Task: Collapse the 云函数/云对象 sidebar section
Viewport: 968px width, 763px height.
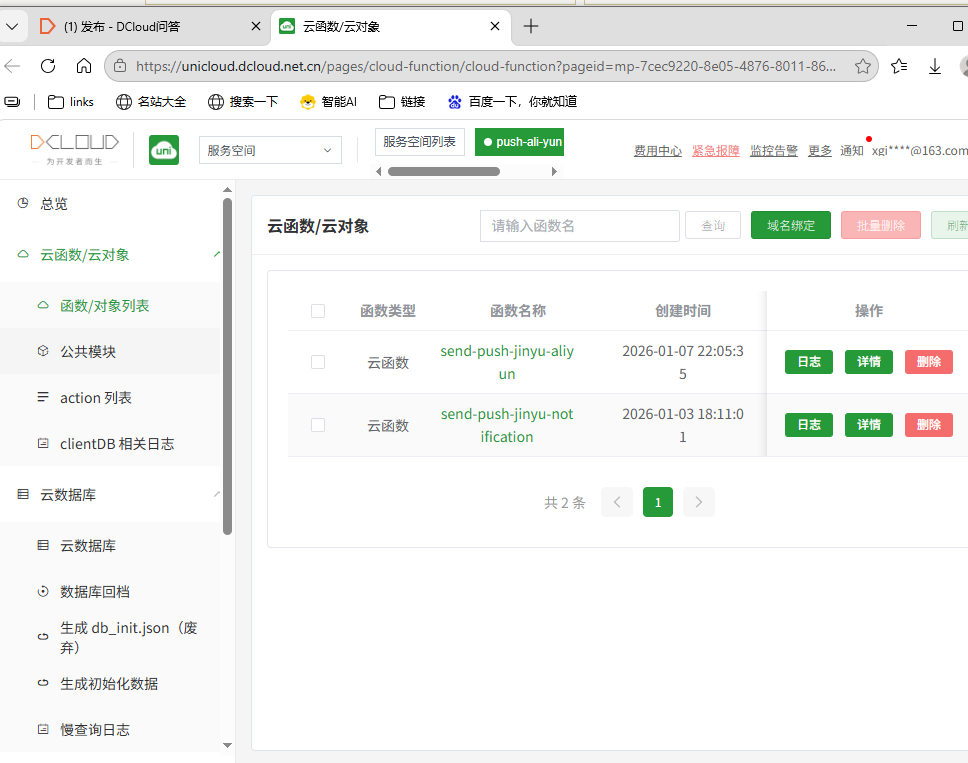Action: click(217, 254)
